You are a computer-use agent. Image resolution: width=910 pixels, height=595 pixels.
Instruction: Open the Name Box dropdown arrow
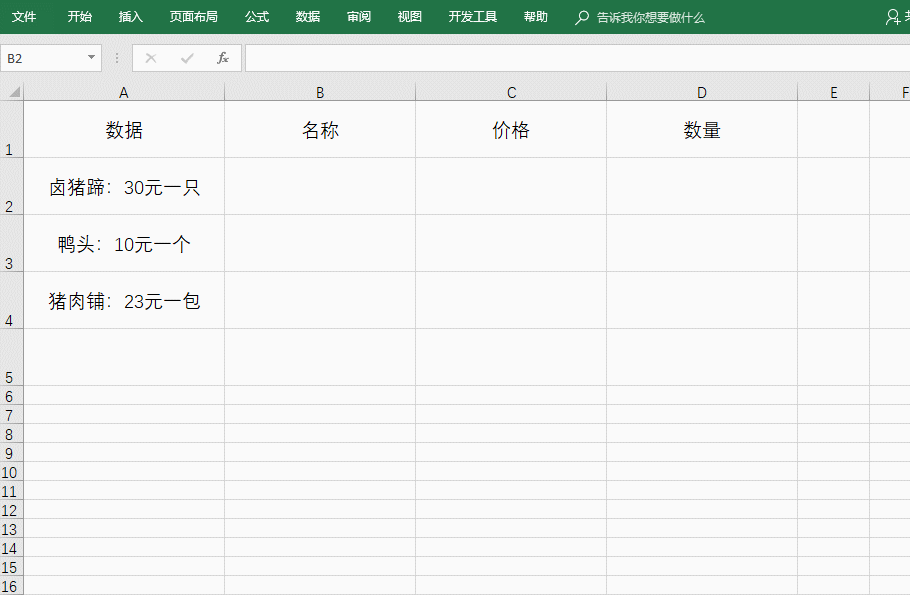(90, 58)
